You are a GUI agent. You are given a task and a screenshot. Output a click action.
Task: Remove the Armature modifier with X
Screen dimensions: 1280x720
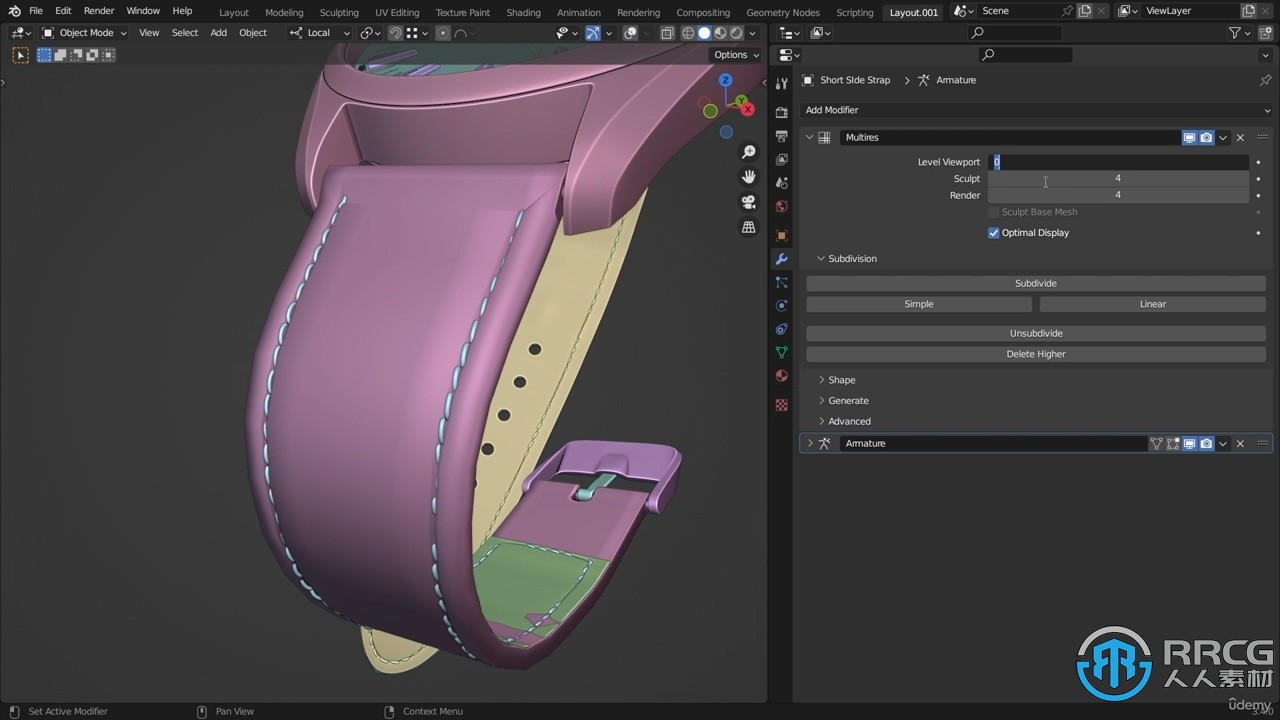pos(1240,444)
